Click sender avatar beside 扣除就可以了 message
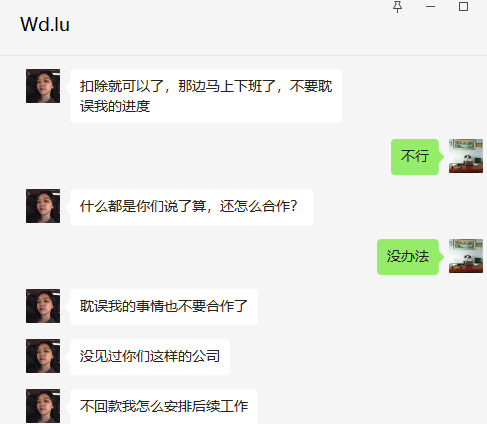Screen dimensions: 487x424 point(43,86)
